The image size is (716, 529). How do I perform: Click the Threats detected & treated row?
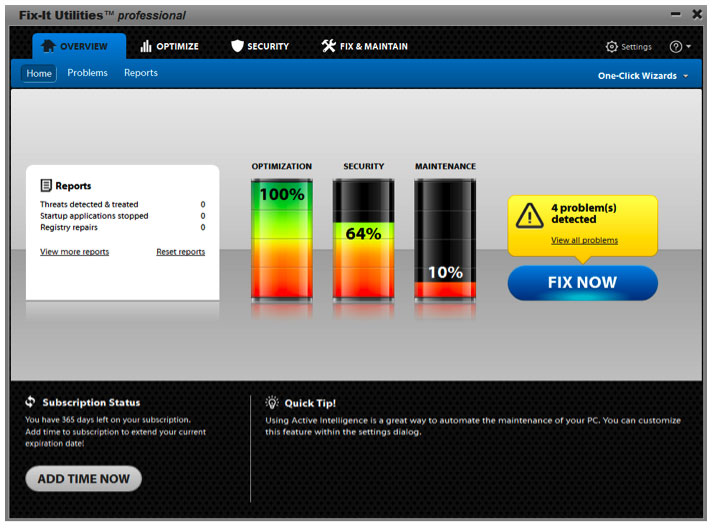tap(122, 204)
